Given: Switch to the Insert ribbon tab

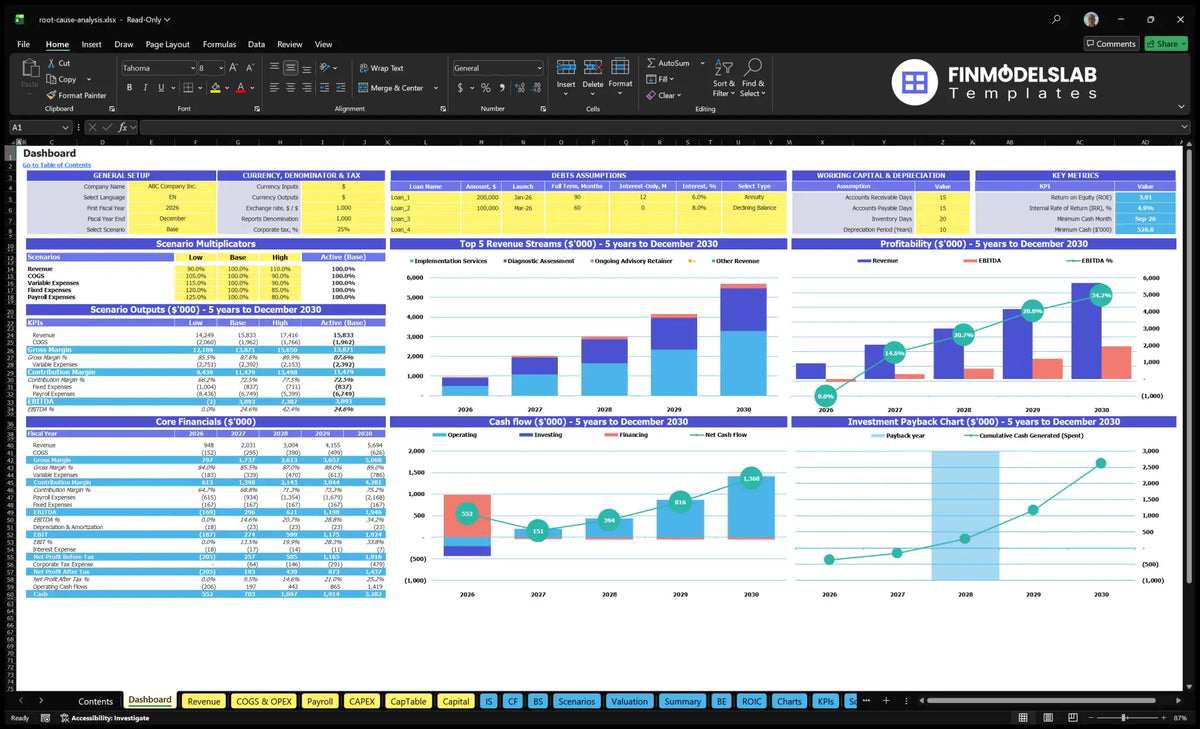Looking at the screenshot, I should (x=91, y=44).
